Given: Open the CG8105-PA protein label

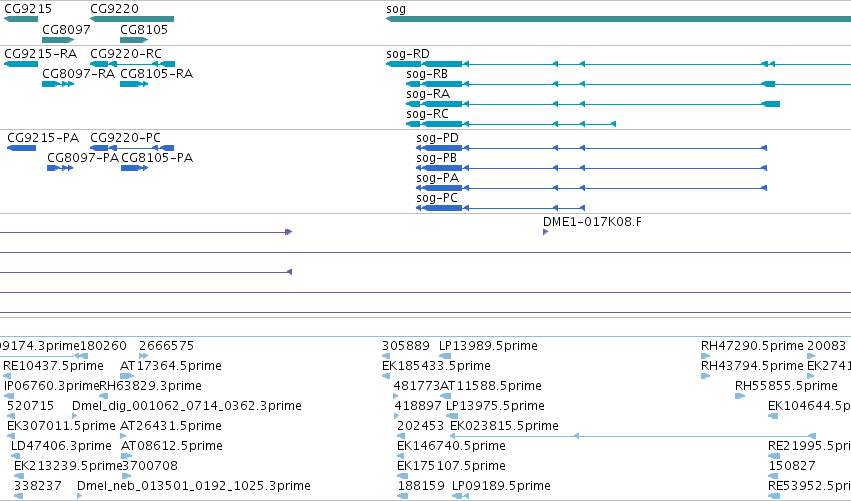Looking at the screenshot, I should click(x=157, y=158).
